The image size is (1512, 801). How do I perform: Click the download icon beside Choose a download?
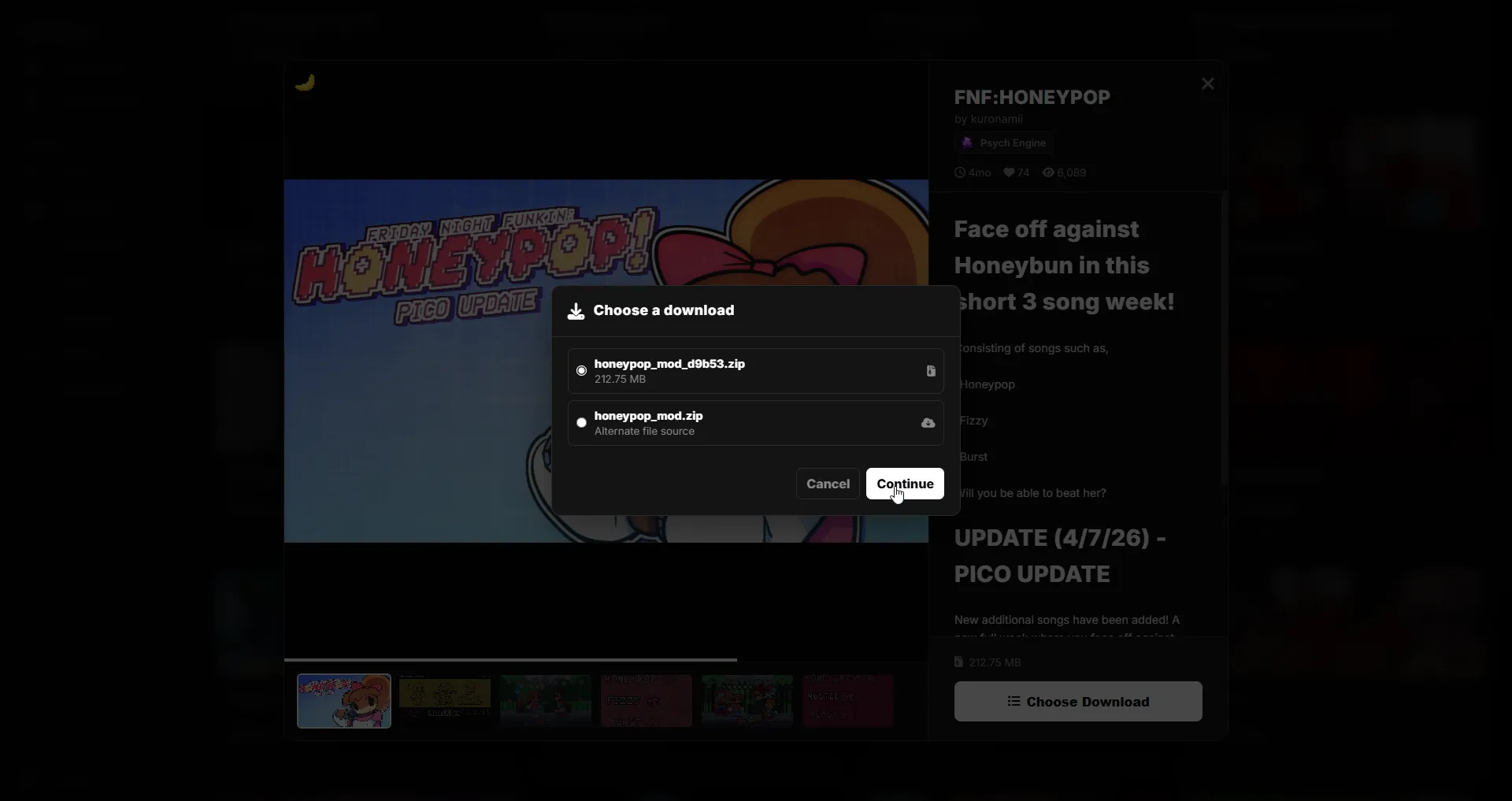[576, 311]
